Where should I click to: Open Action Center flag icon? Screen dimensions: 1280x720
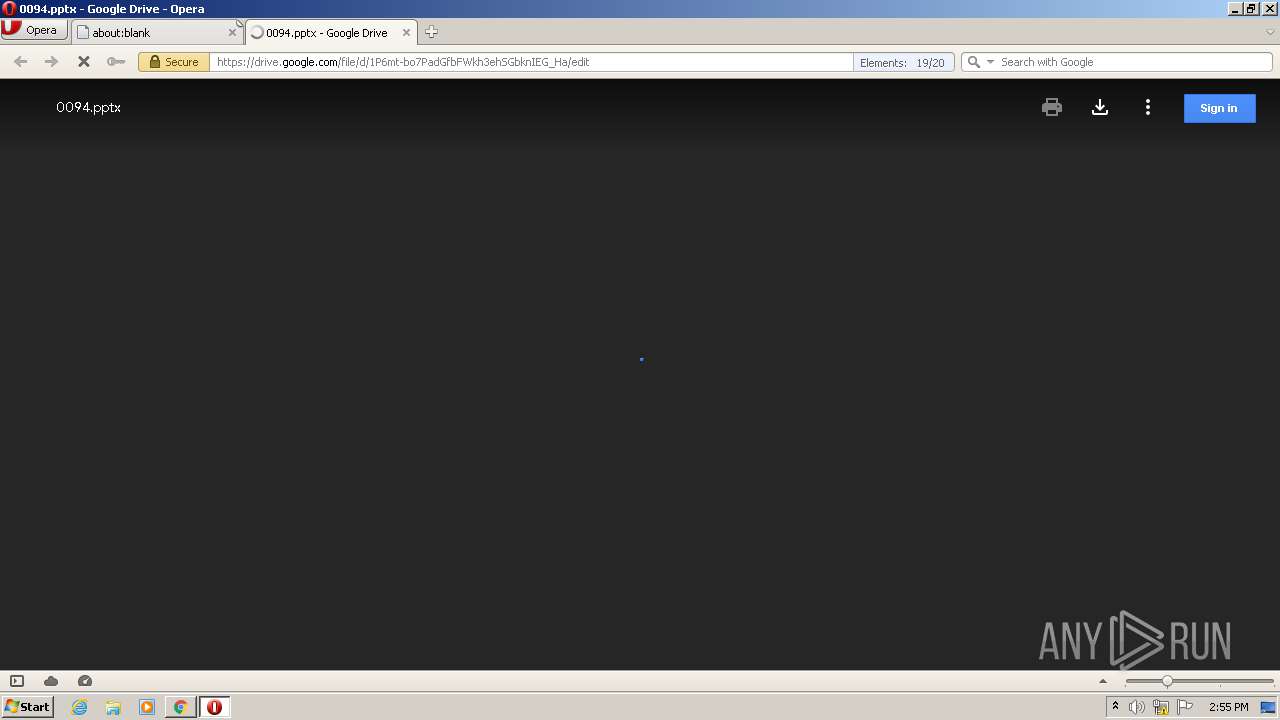coord(1185,707)
